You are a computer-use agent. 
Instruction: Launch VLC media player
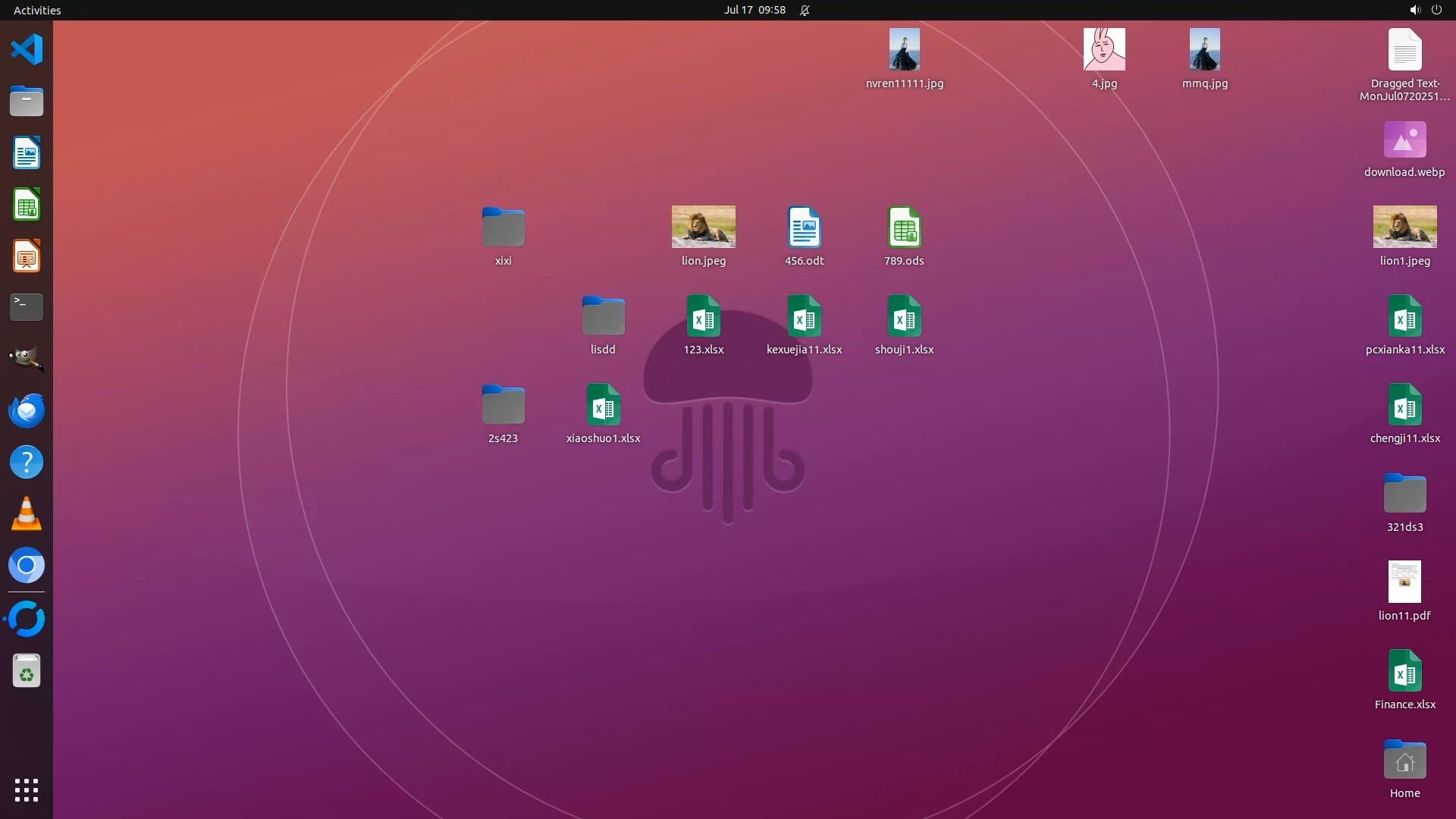(x=27, y=514)
